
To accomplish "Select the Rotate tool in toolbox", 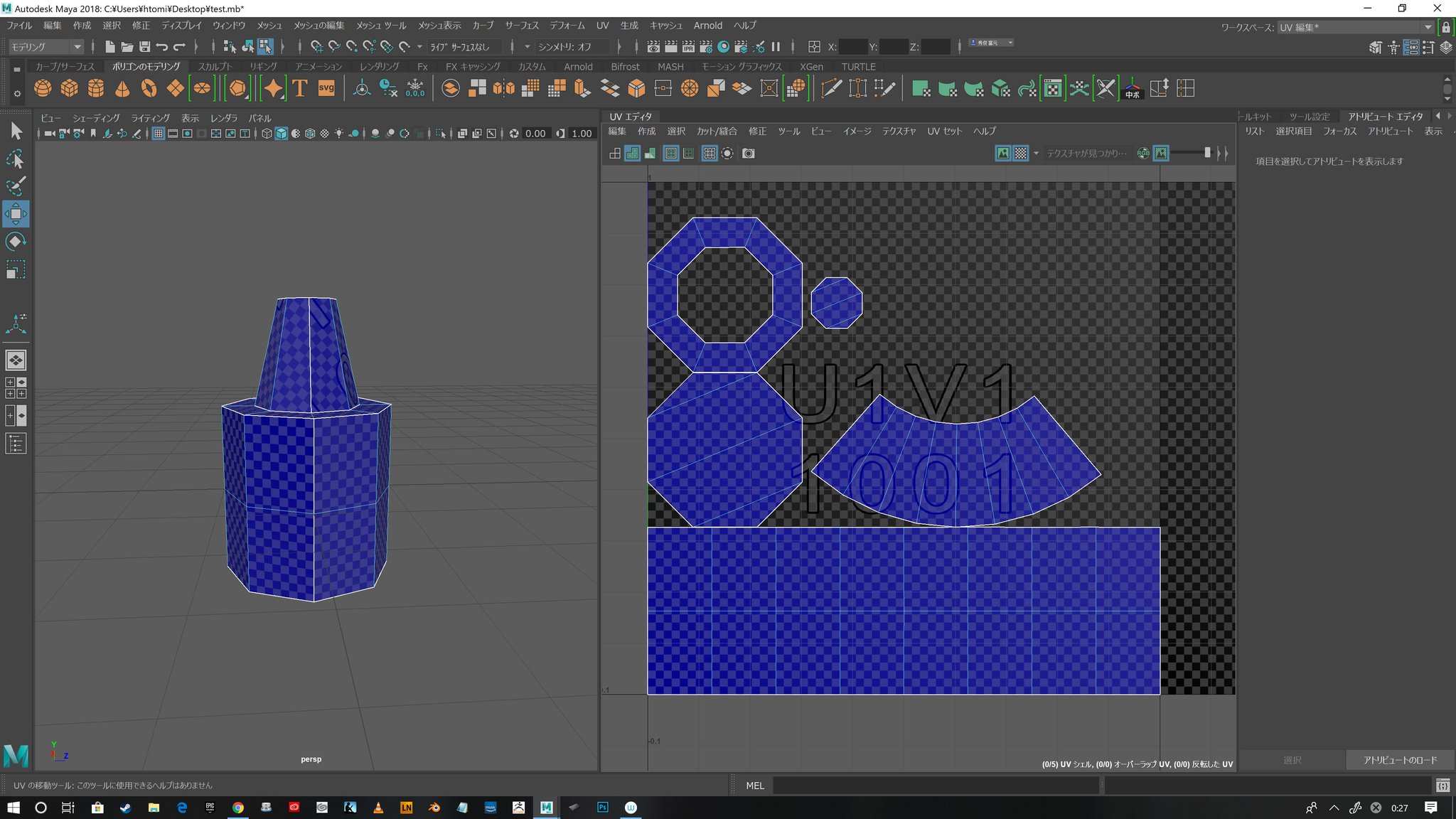I will tap(16, 242).
